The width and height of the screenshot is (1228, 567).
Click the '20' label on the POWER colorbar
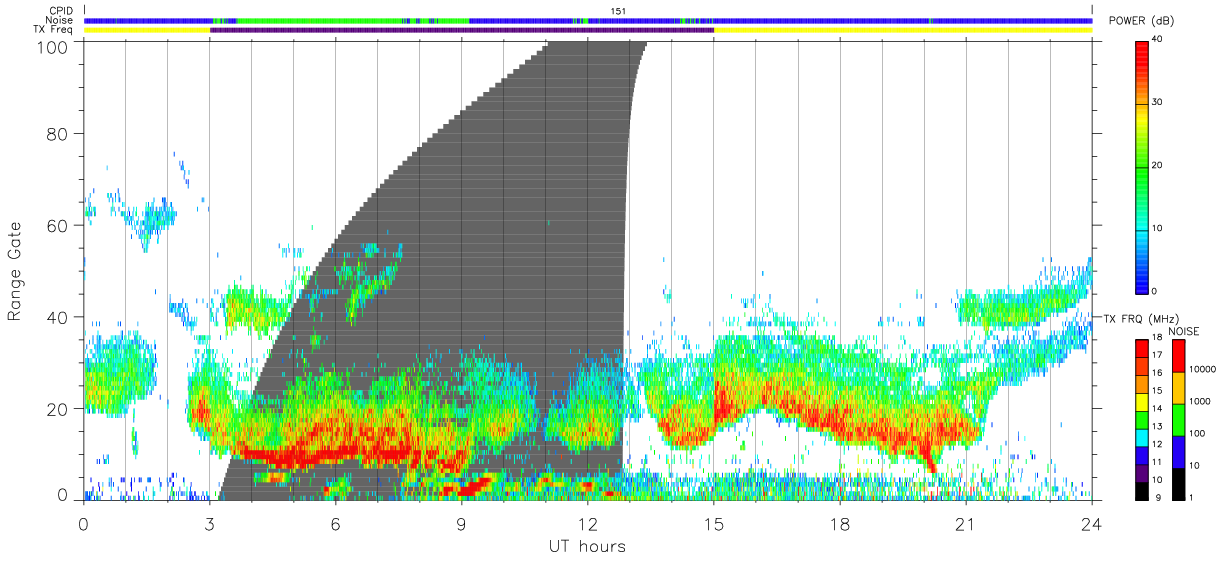[x=1158, y=166]
